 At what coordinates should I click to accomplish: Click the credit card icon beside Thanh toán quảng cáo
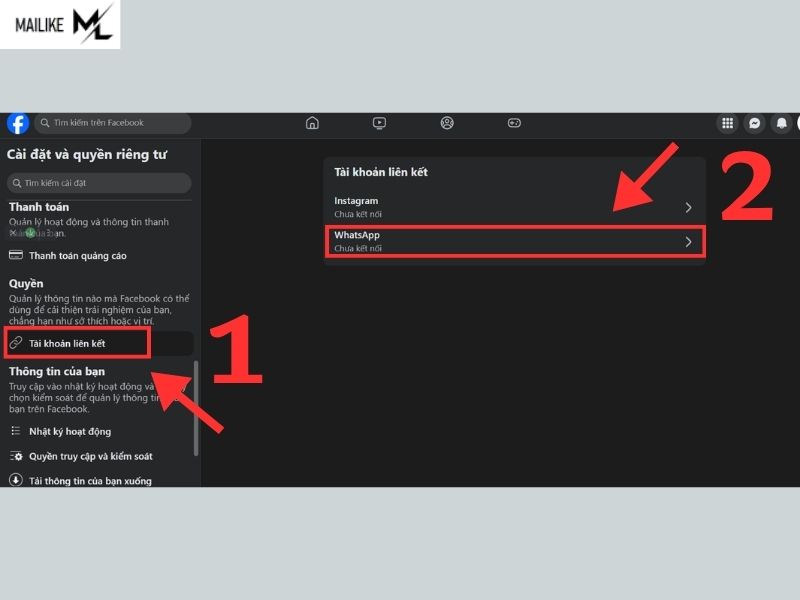pos(16,255)
